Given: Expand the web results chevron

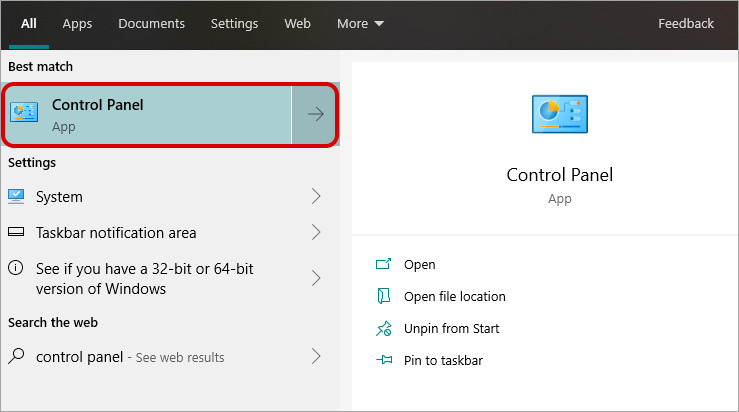Looking at the screenshot, I should pyautogui.click(x=316, y=356).
